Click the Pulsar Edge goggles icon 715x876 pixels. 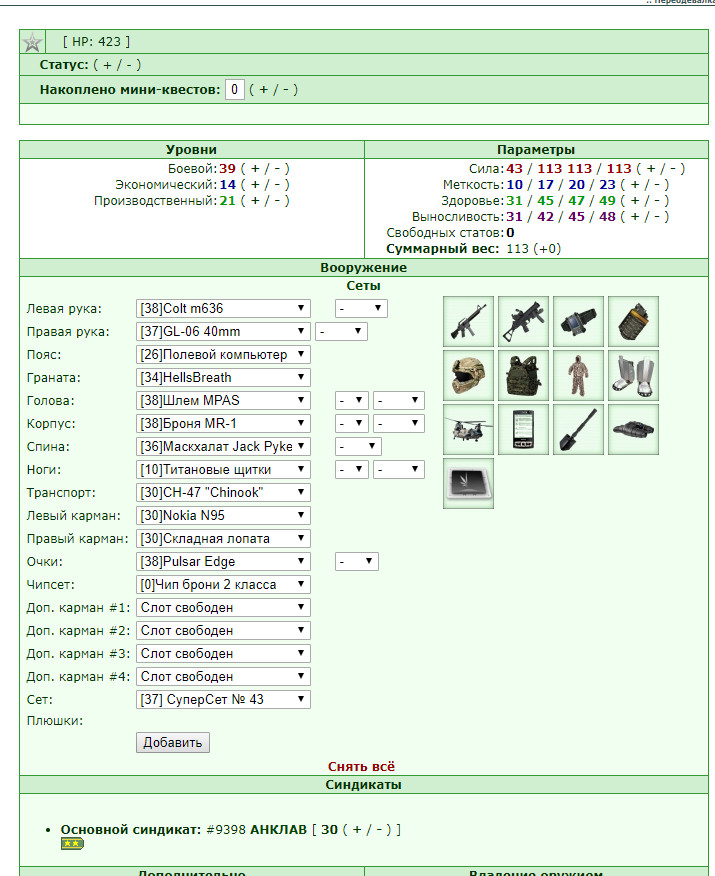[x=633, y=430]
